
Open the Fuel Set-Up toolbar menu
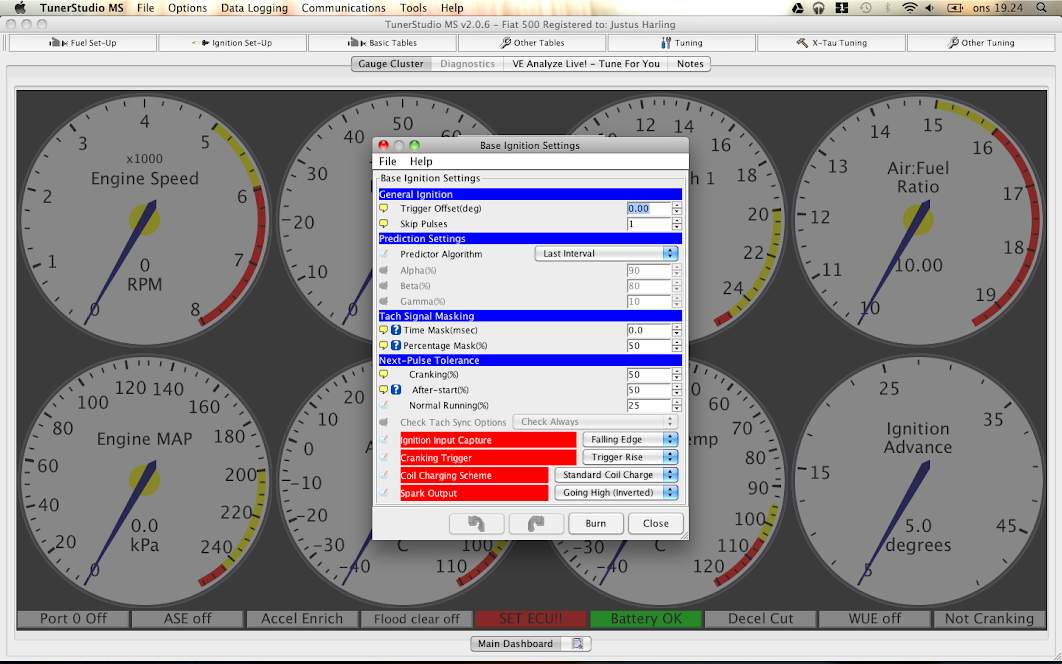[83, 43]
